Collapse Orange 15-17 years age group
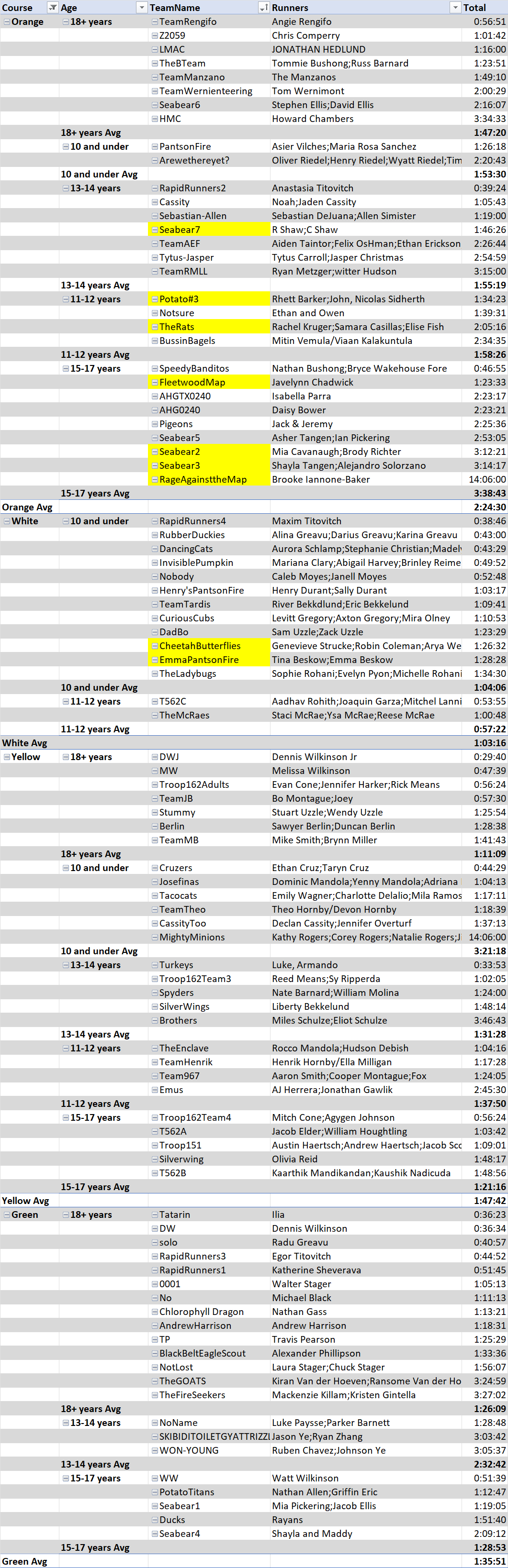The width and height of the screenshot is (508, 1568). tap(66, 368)
